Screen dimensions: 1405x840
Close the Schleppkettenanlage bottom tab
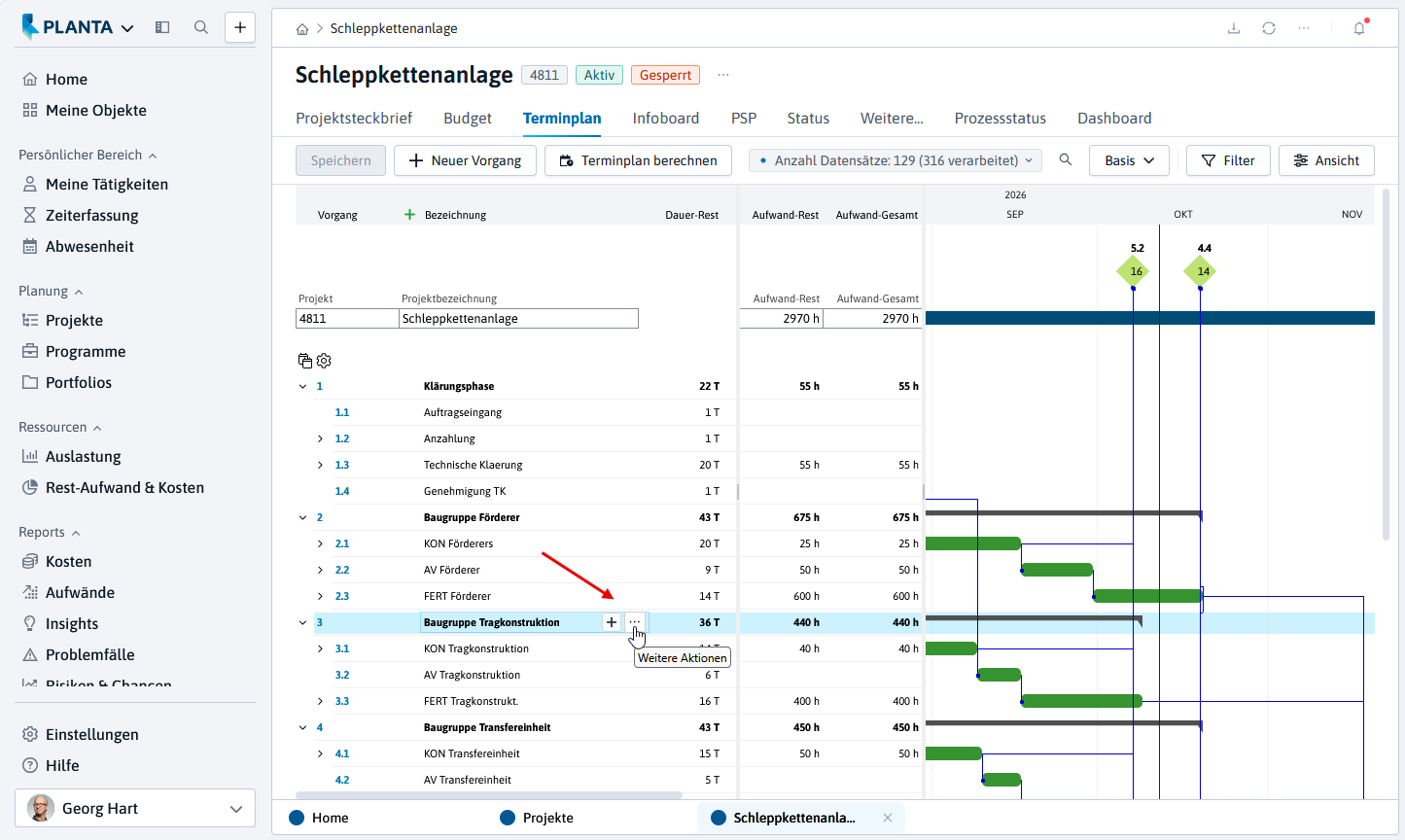888,818
